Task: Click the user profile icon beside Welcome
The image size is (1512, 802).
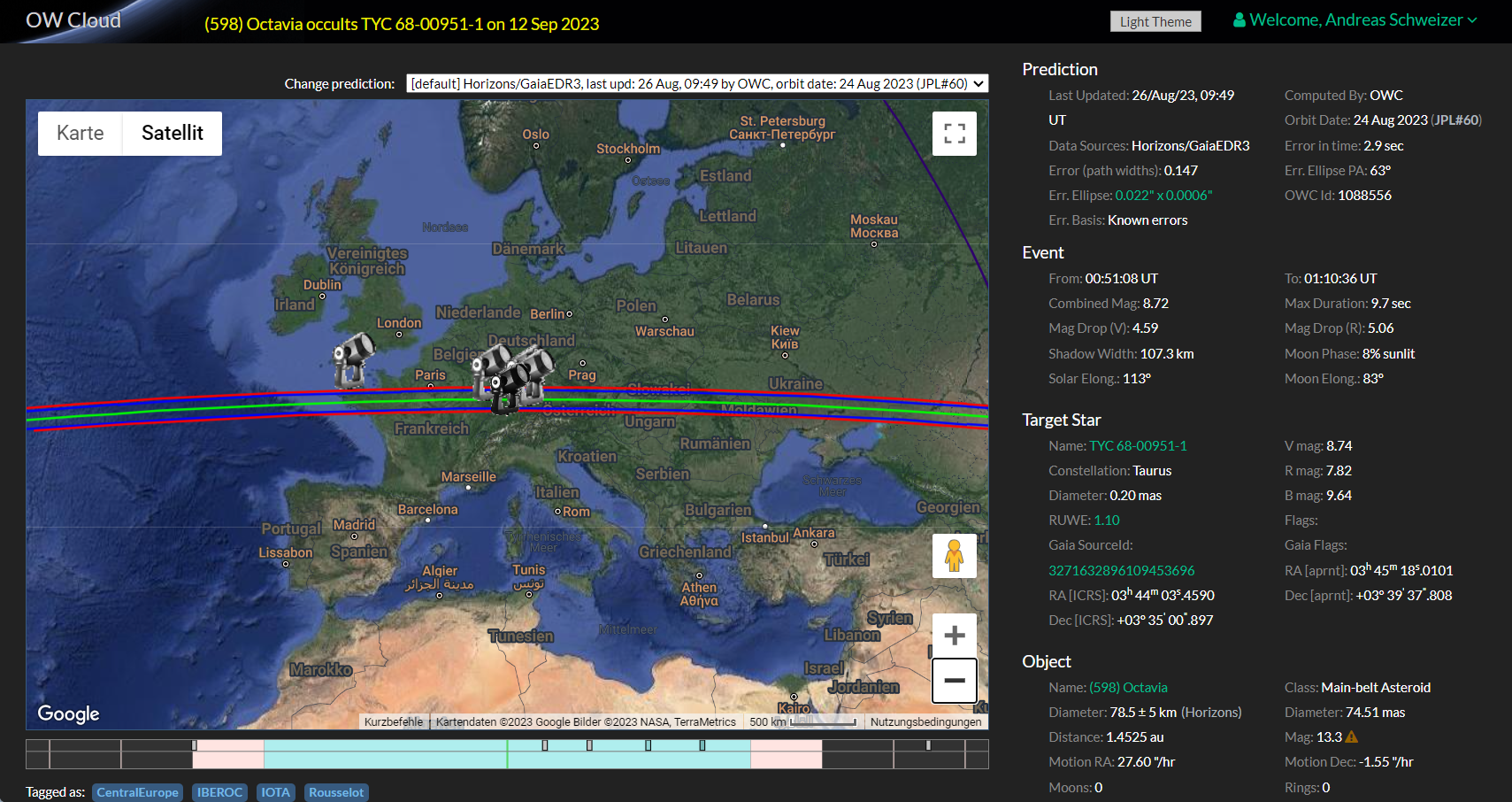Action: coord(1240,20)
